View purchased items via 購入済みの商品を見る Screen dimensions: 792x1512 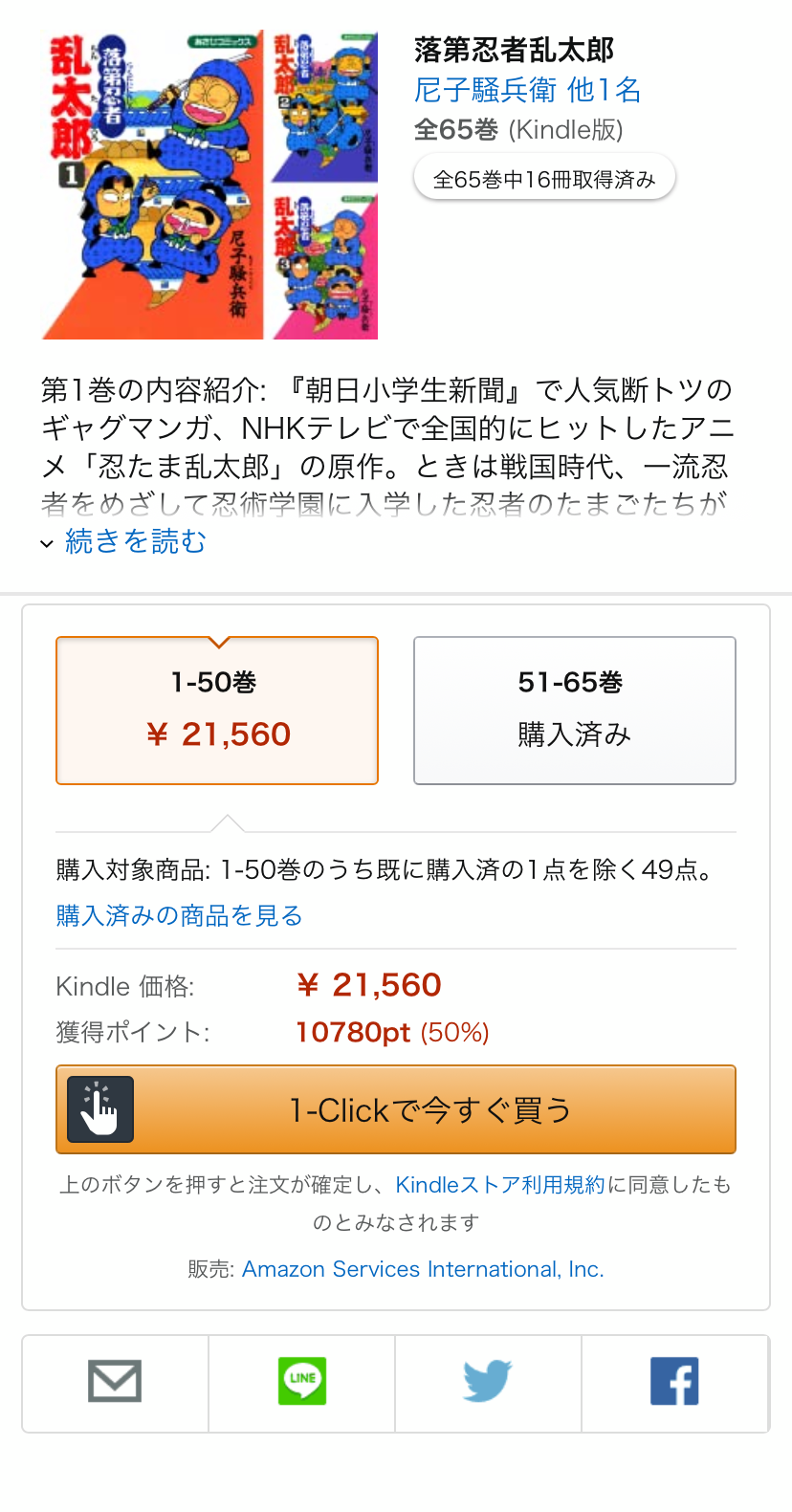click(180, 915)
